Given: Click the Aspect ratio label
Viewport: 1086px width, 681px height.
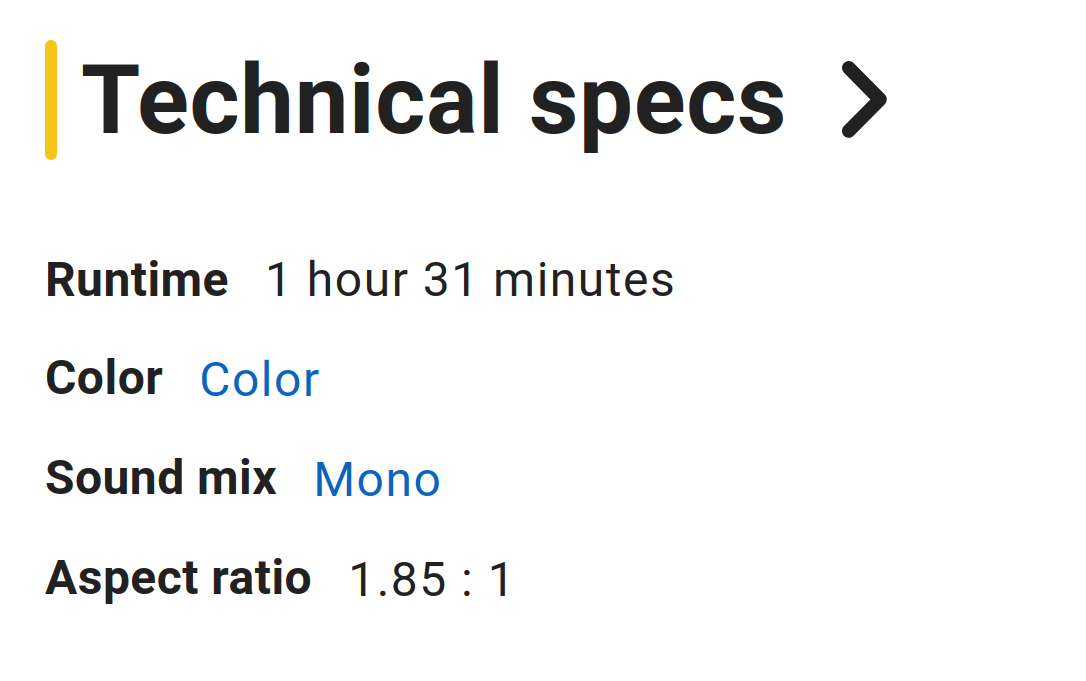Looking at the screenshot, I should coord(178,578).
